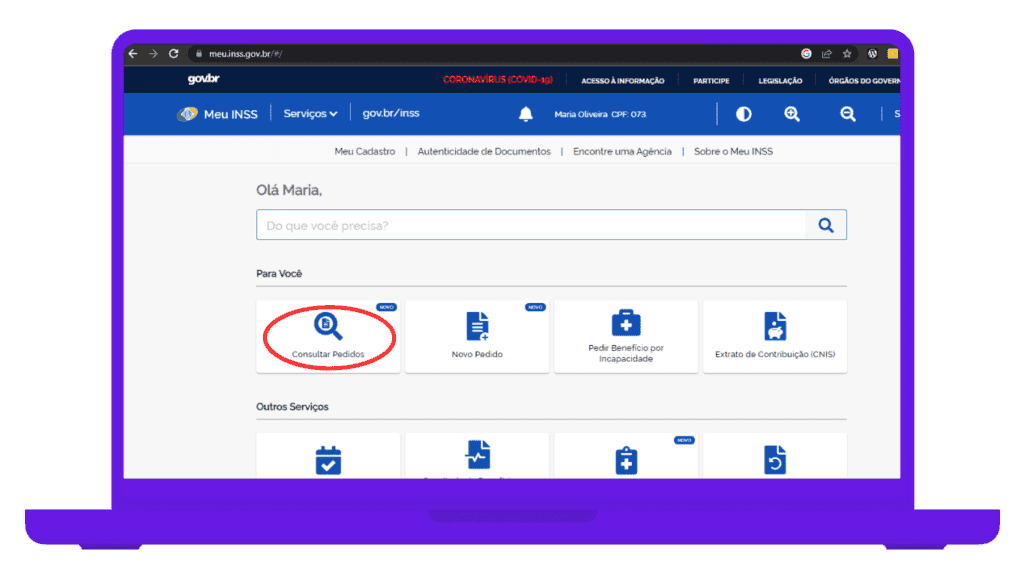Click the blue search magnifier button

click(826, 225)
